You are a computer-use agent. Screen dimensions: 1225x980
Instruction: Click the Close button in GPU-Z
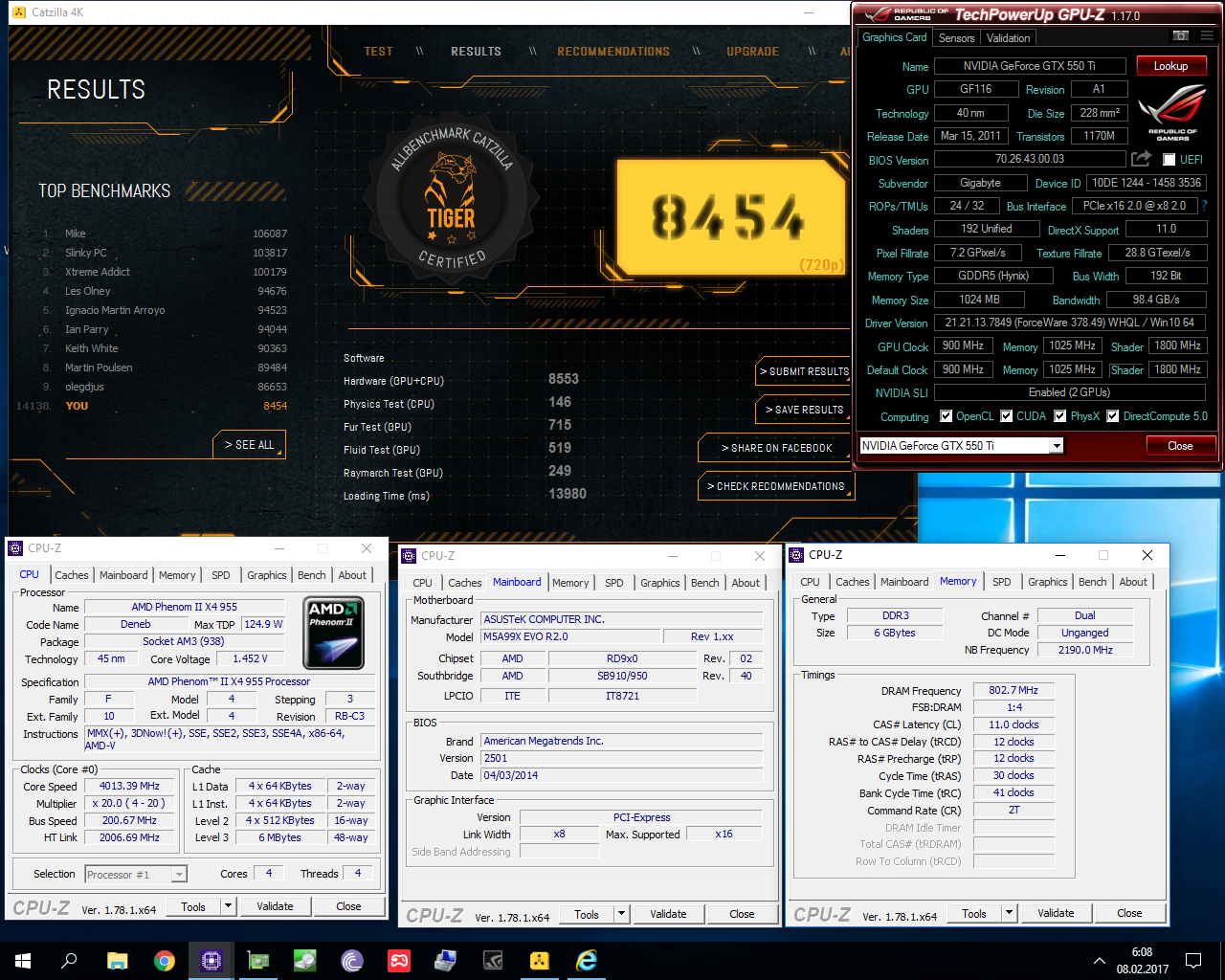click(x=1180, y=446)
